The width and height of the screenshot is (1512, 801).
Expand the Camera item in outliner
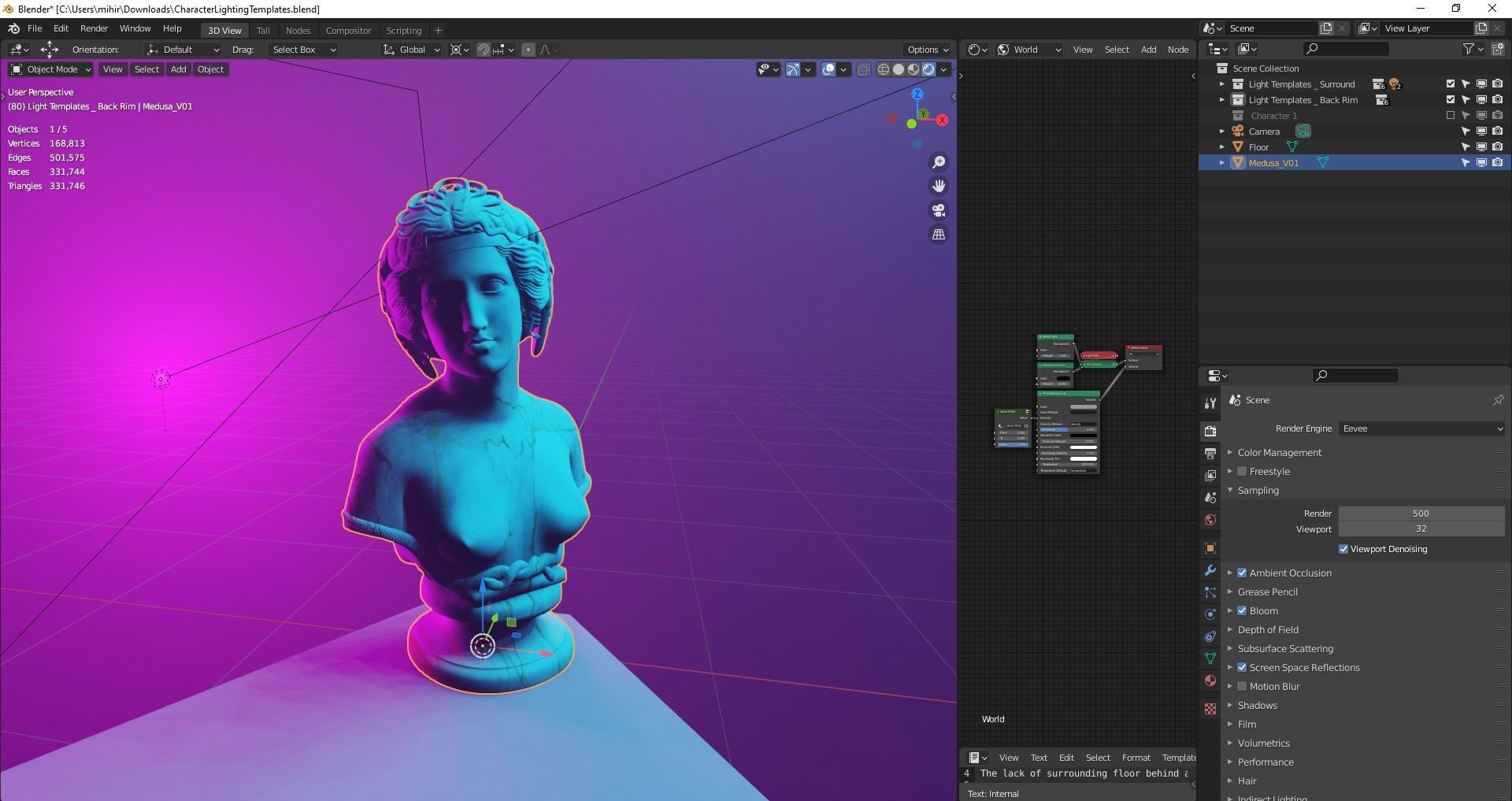[x=1222, y=132]
